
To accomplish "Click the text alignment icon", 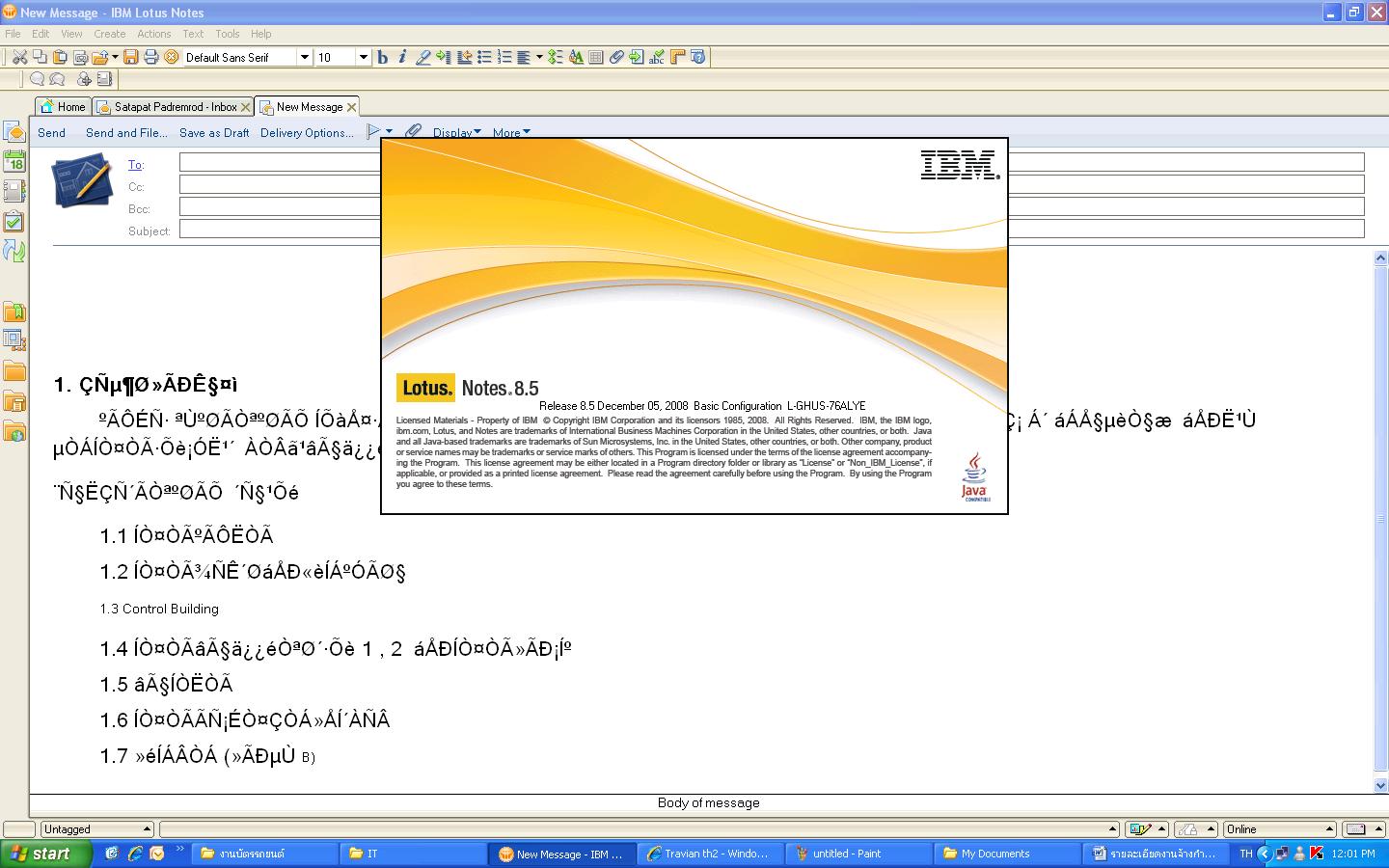I will (524, 57).
